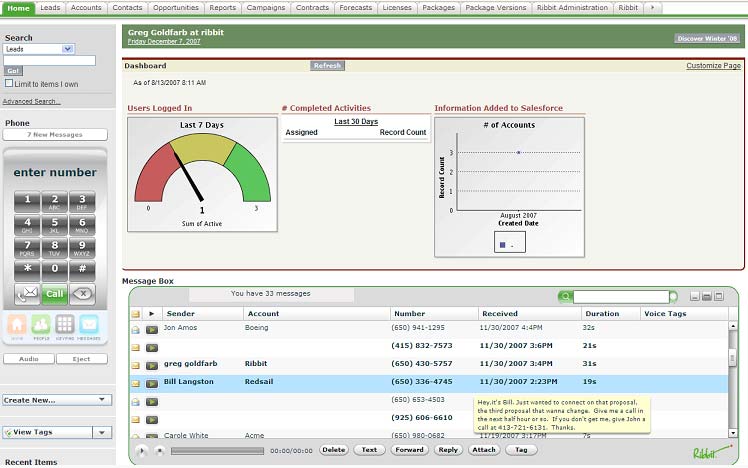
Task: Open the Customize Page link
Action: (713, 65)
